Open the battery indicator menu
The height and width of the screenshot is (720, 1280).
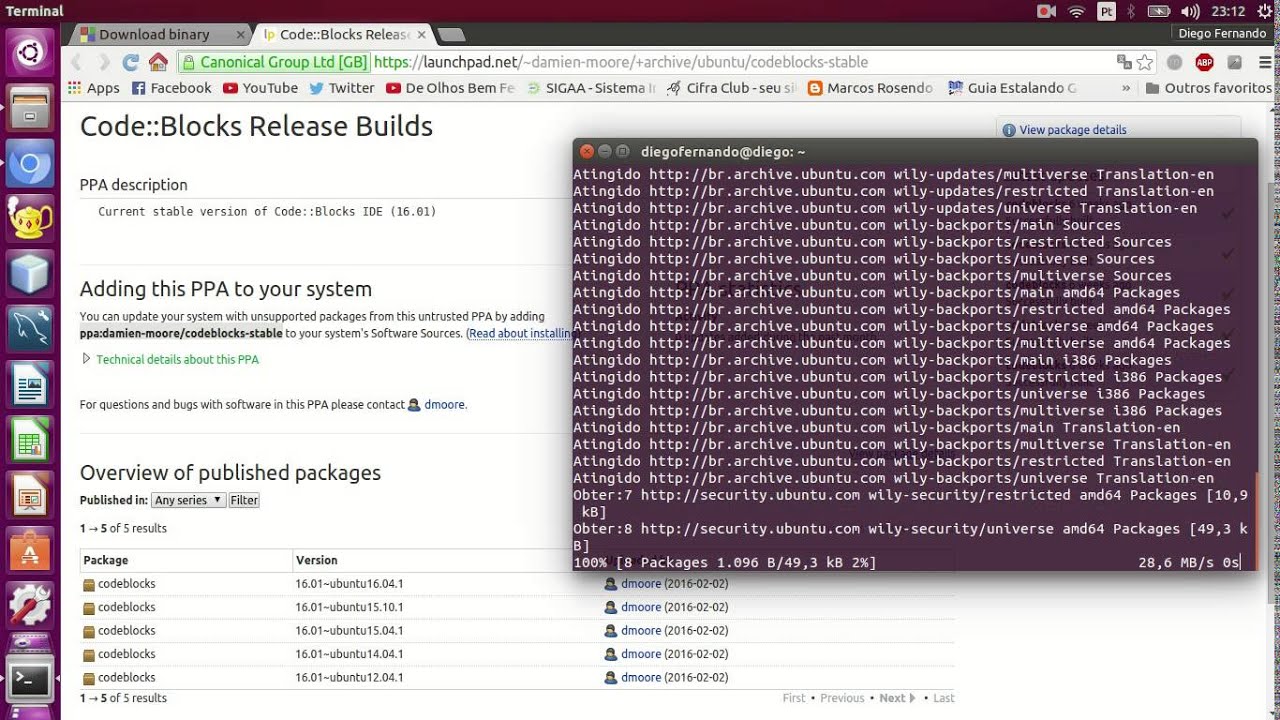[1159, 11]
